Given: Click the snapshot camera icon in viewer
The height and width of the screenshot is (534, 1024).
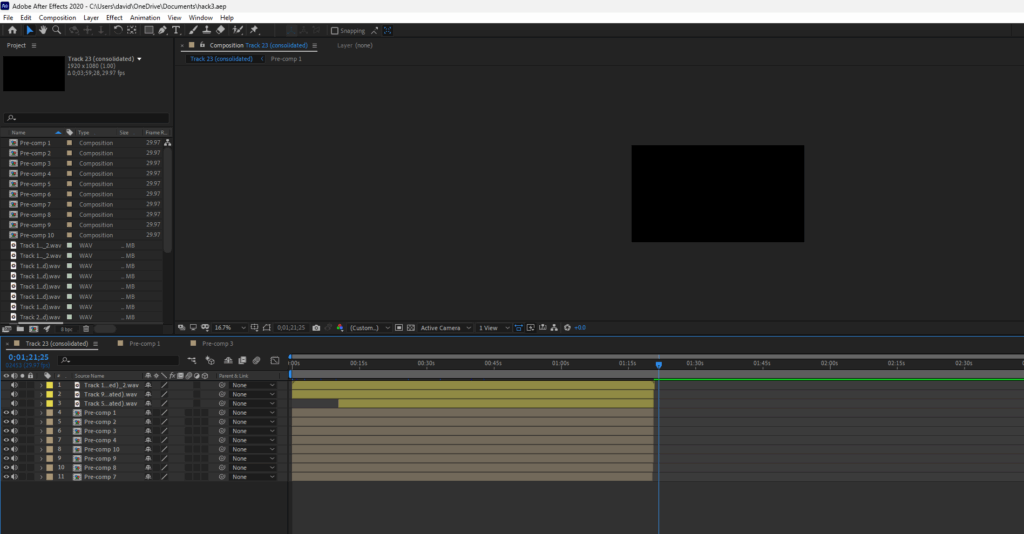Looking at the screenshot, I should pyautogui.click(x=316, y=328).
